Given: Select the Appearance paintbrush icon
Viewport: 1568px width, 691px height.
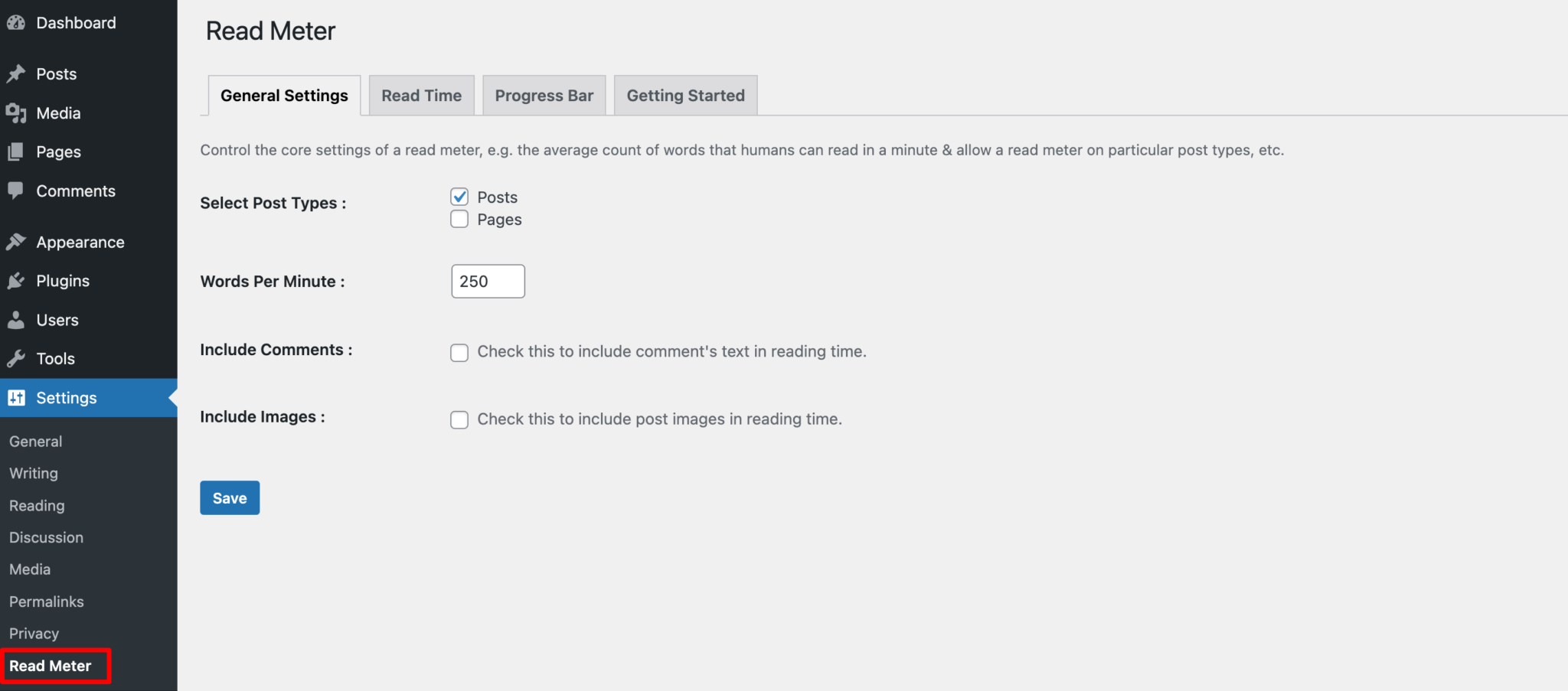Looking at the screenshot, I should 17,241.
